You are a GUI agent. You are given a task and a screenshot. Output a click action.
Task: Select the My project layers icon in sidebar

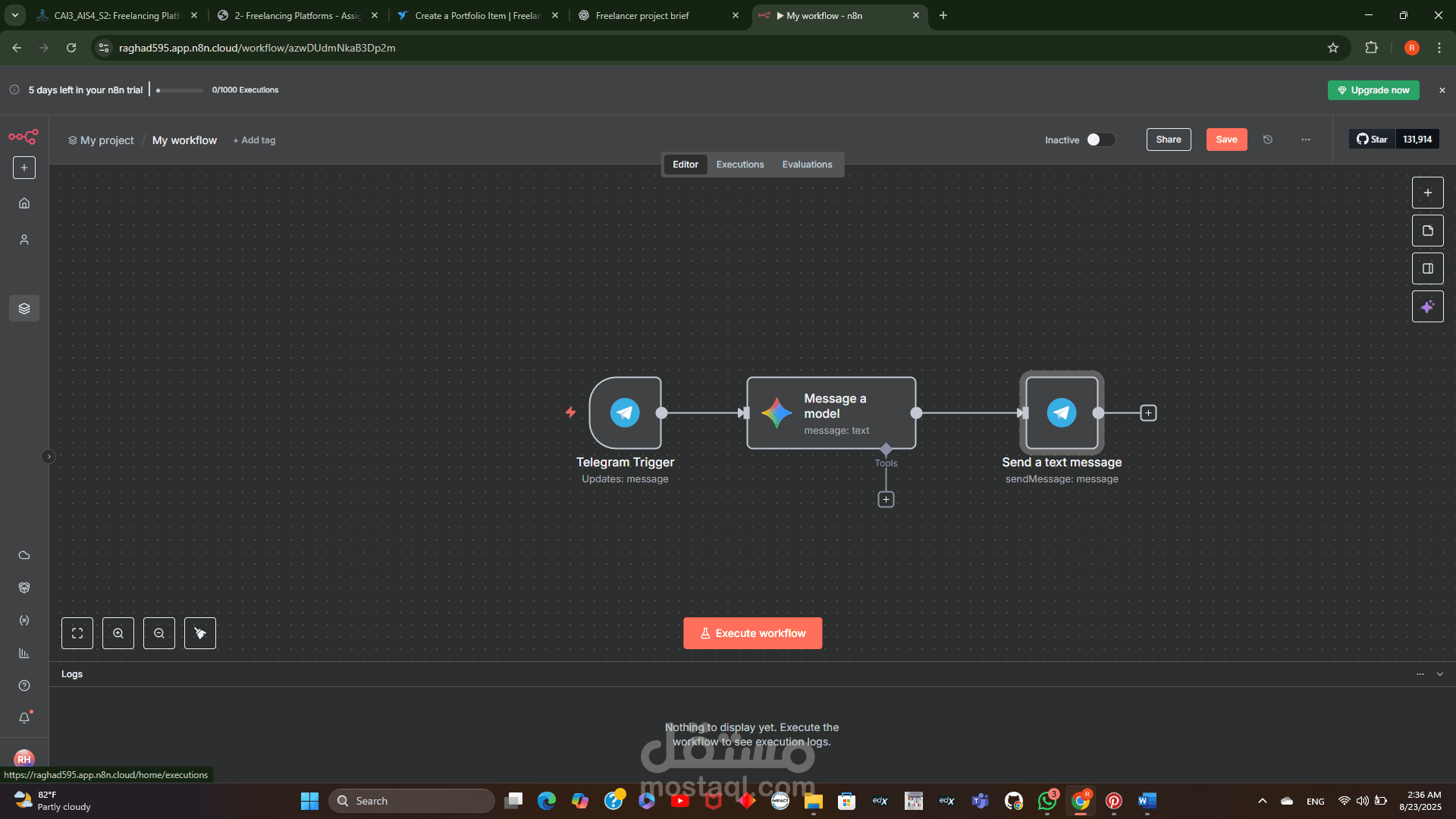[x=24, y=309]
